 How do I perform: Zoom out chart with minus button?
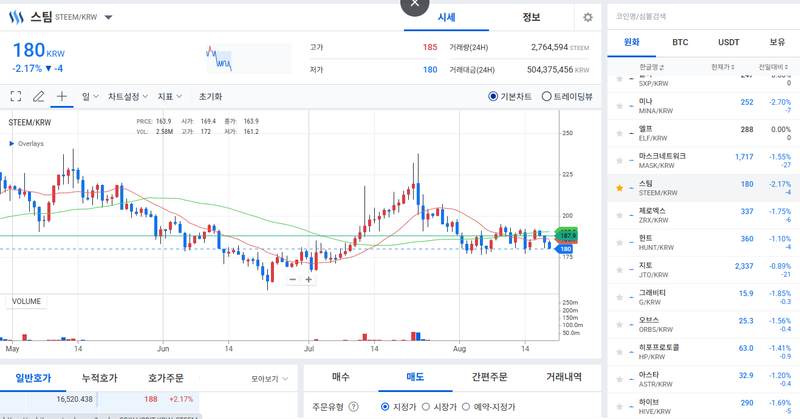[292, 279]
